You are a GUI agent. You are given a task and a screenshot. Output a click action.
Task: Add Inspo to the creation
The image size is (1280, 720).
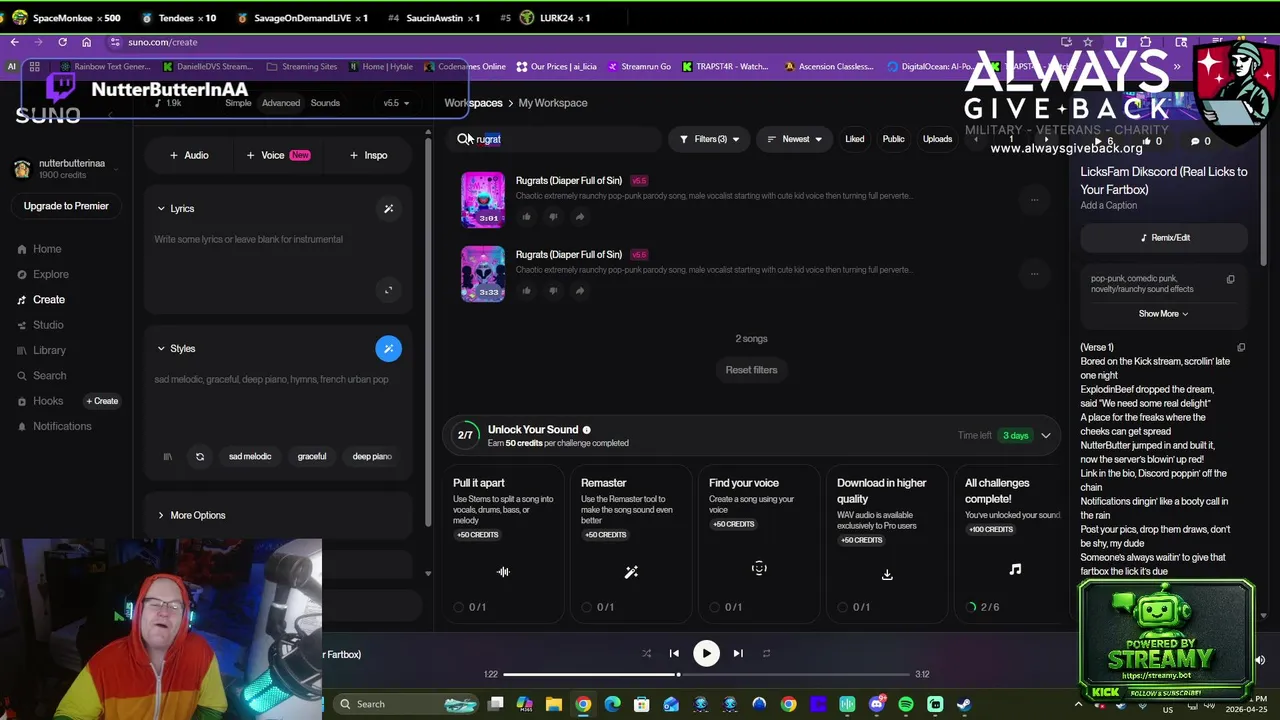pos(368,156)
